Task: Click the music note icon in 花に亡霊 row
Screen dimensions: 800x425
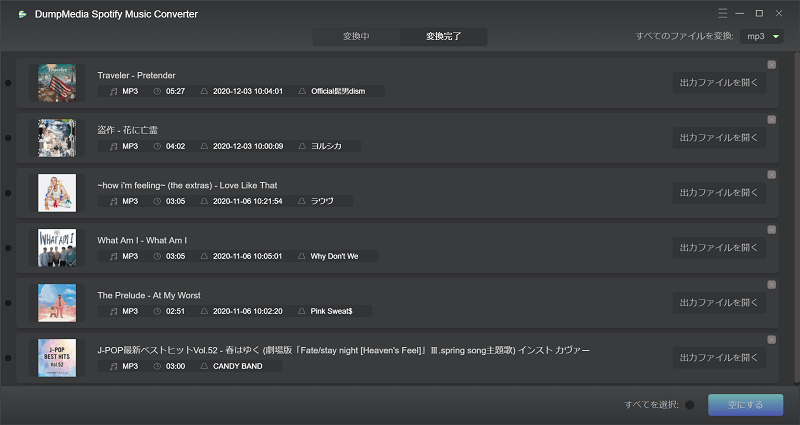Action: pyautogui.click(x=113, y=146)
